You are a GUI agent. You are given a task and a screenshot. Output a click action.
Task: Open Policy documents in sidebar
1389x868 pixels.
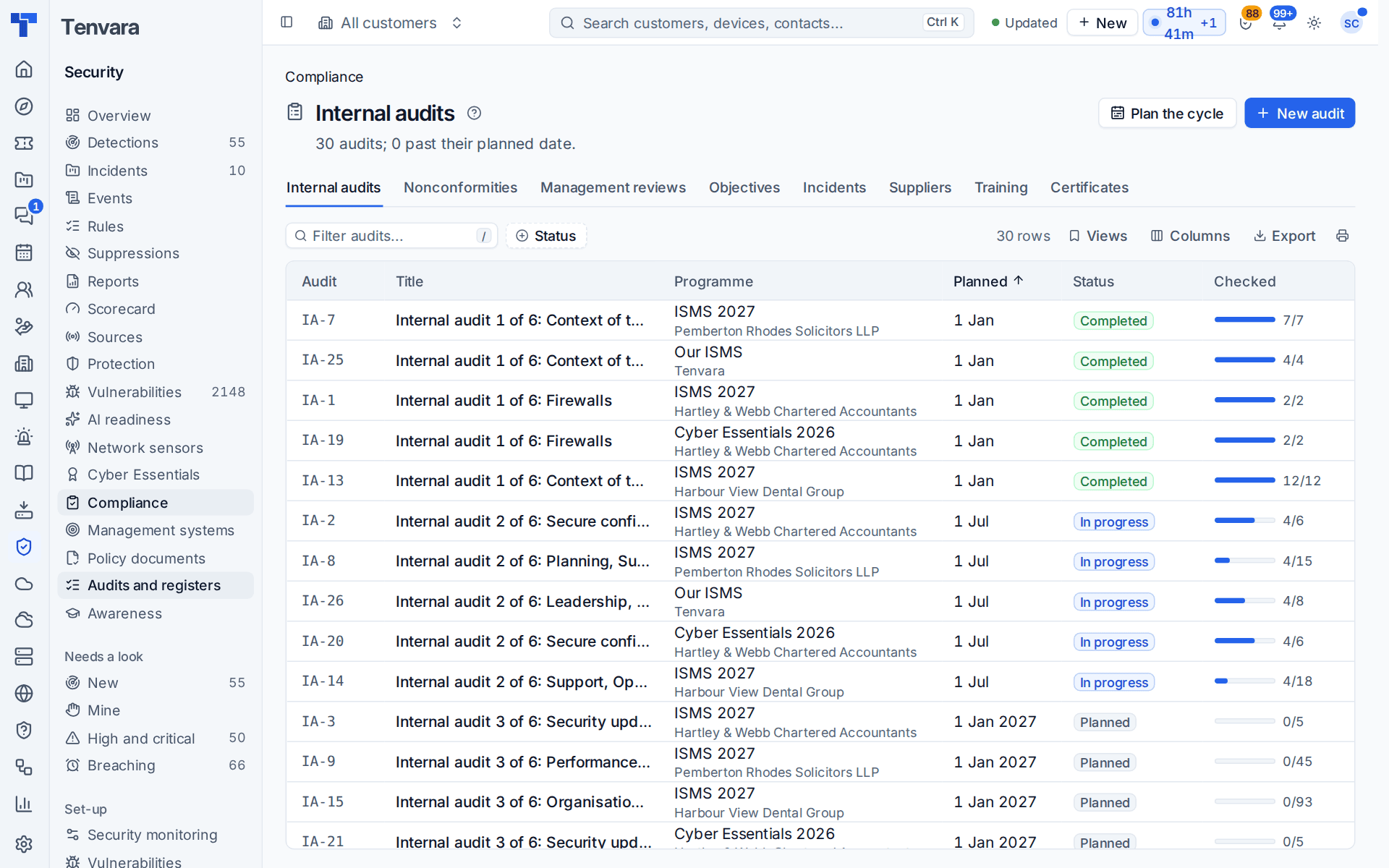click(x=156, y=558)
